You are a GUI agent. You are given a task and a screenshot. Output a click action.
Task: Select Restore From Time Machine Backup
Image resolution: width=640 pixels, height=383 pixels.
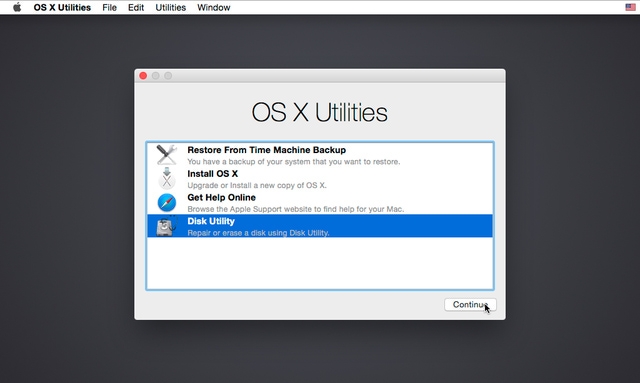tap(320, 155)
